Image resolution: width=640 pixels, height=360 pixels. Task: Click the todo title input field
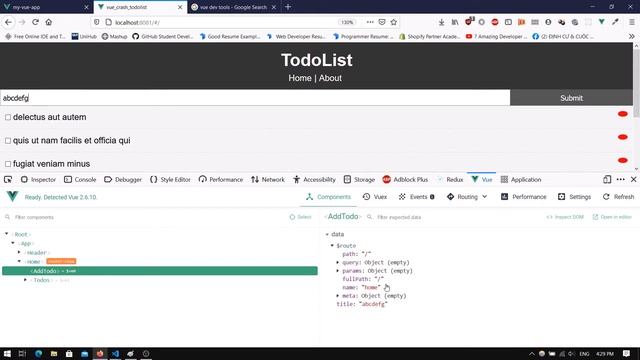(x=255, y=98)
